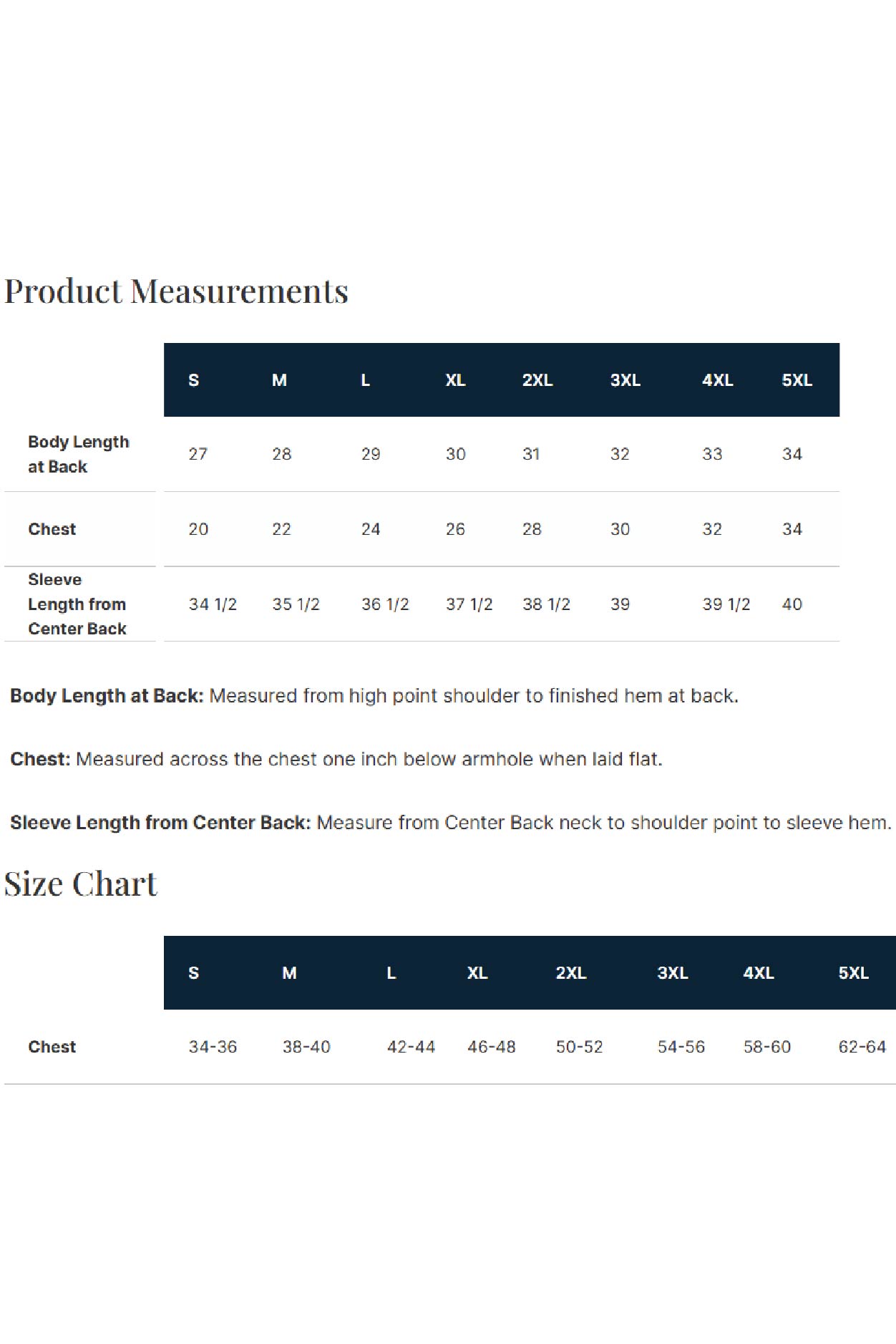This screenshot has width=896, height=1344.
Task: Click the Body Length at Back row label
Action: 79,454
